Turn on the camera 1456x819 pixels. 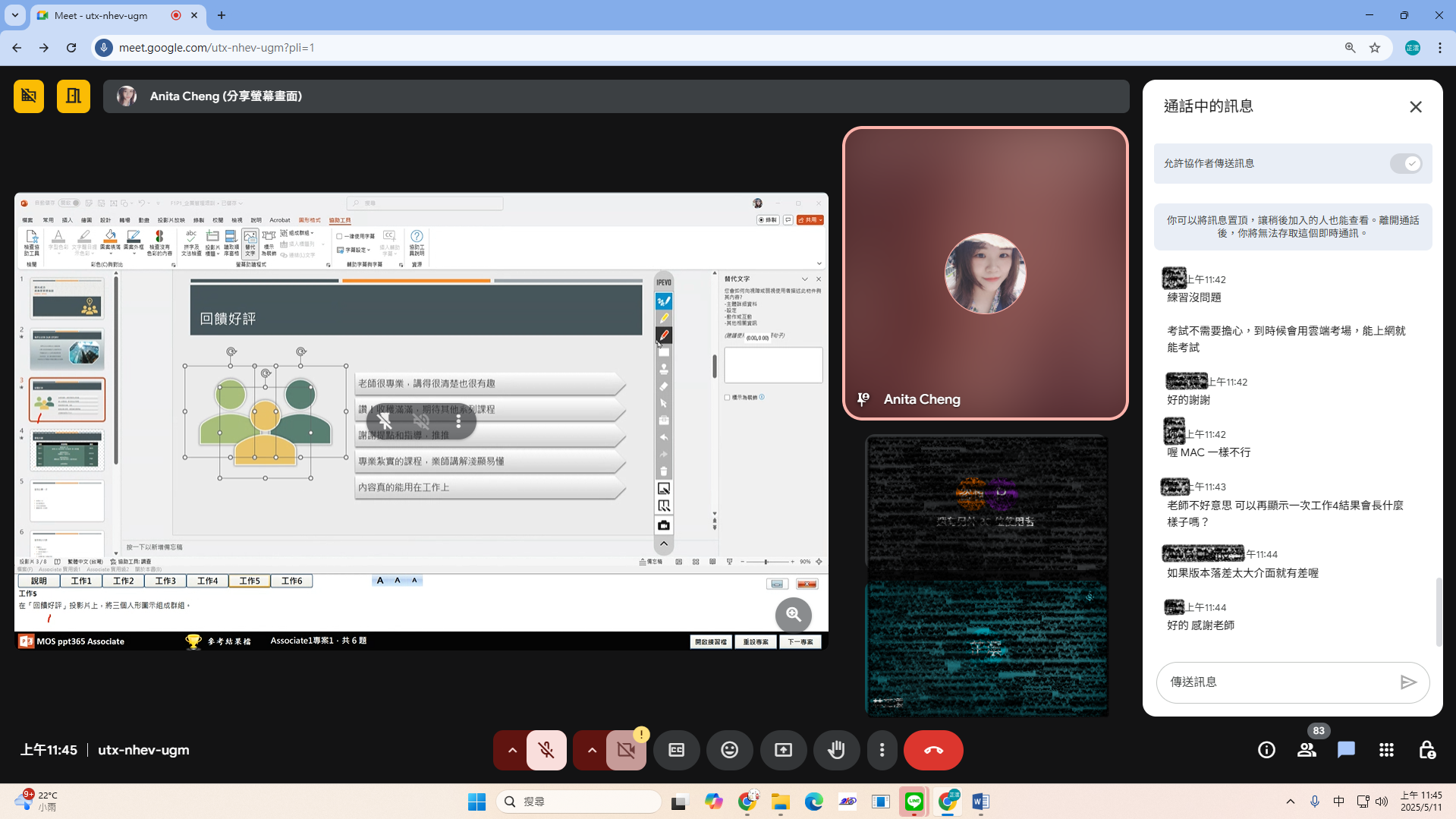pyautogui.click(x=626, y=750)
